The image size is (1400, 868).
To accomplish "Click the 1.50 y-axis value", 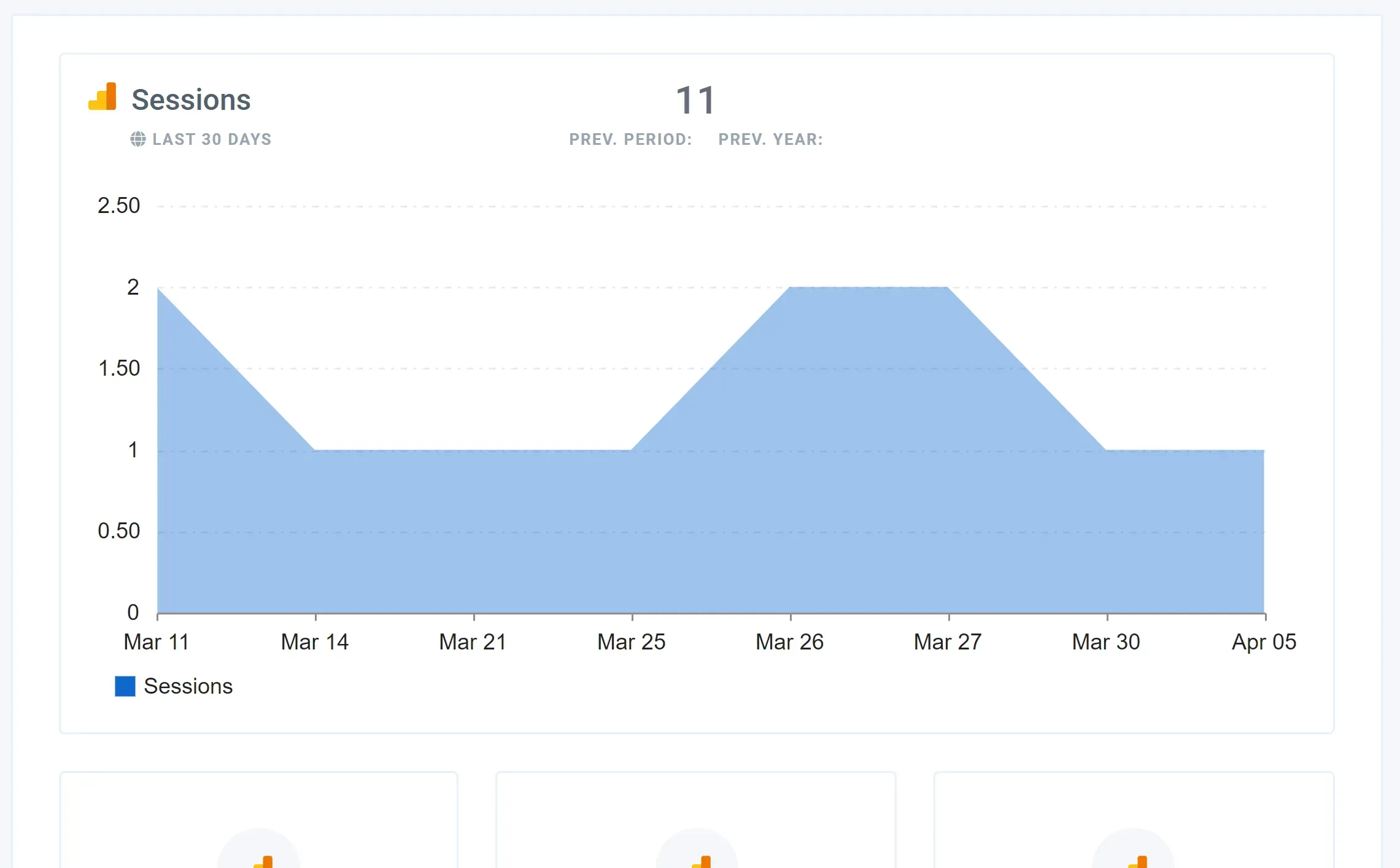I will (x=119, y=368).
